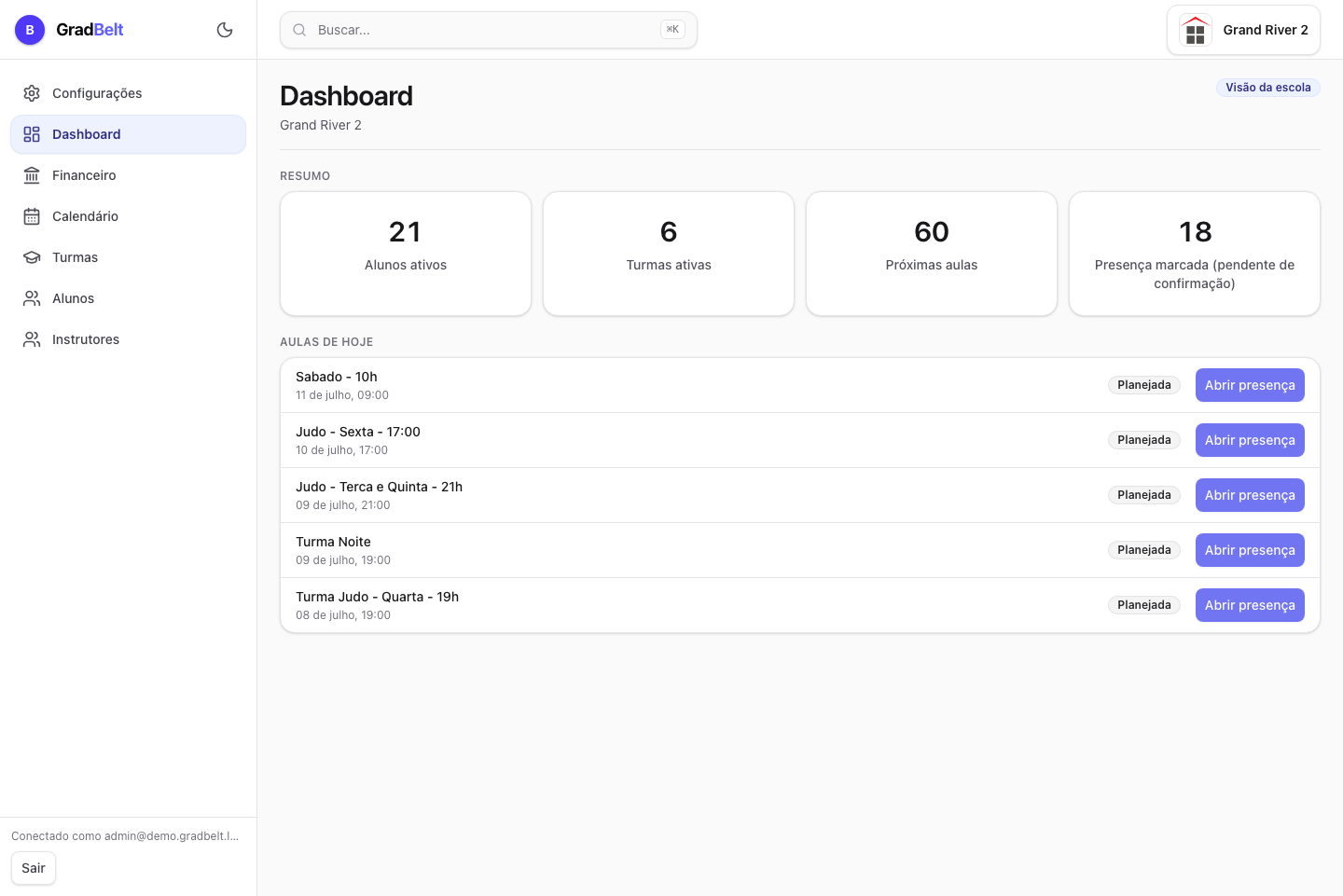Open presence for Judo - Sexta - 17:00

(x=1250, y=440)
